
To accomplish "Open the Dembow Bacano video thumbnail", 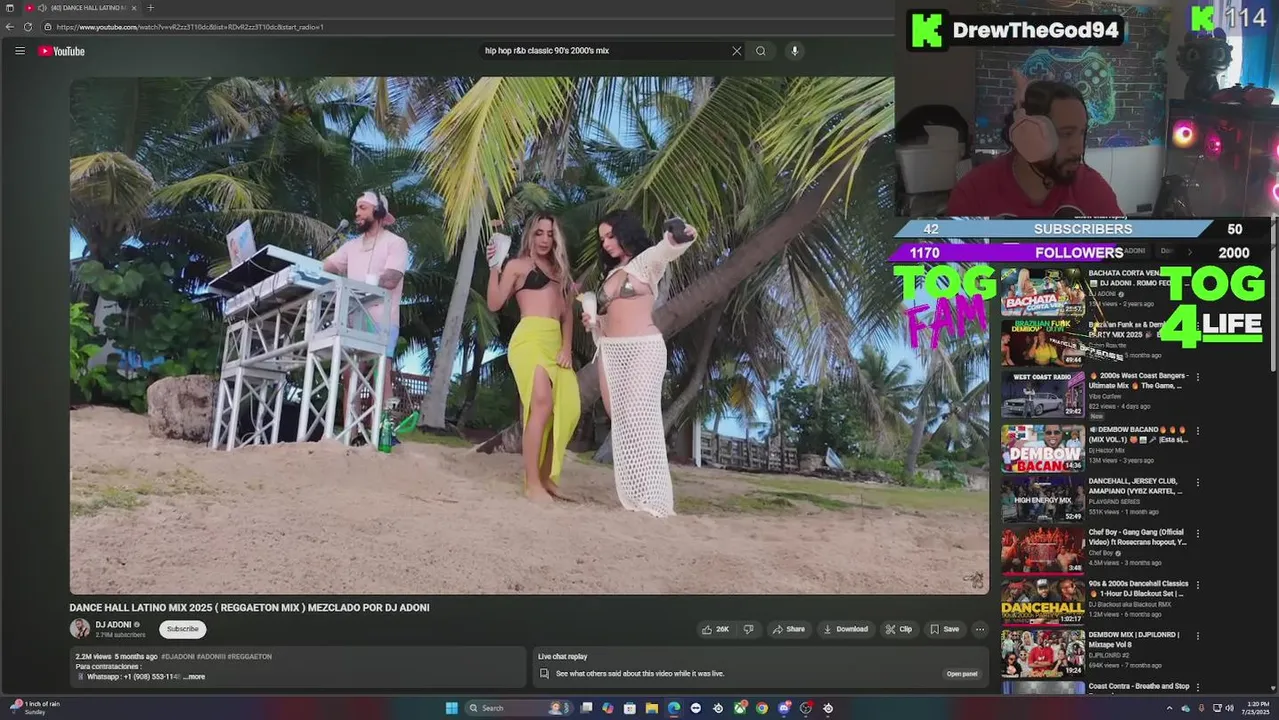I will point(1043,448).
